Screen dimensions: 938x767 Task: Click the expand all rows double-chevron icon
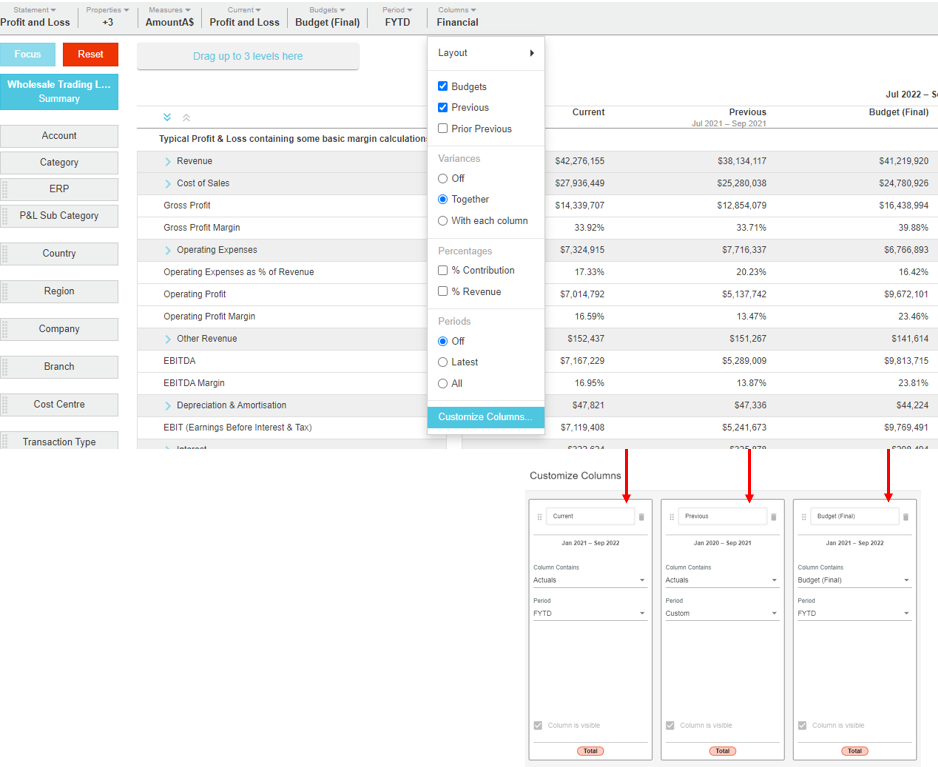[x=167, y=118]
